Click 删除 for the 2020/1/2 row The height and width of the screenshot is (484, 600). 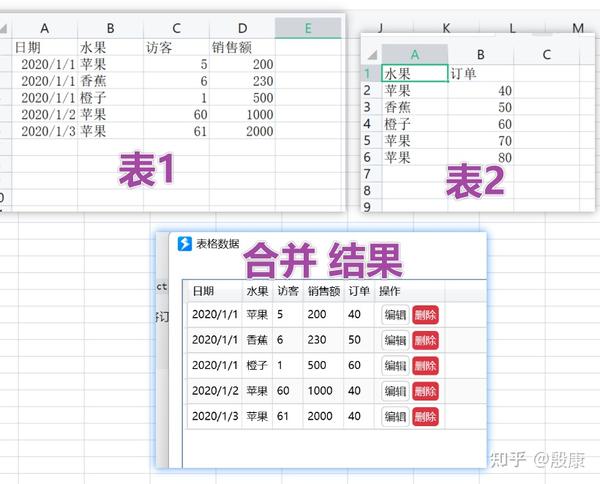tap(425, 391)
